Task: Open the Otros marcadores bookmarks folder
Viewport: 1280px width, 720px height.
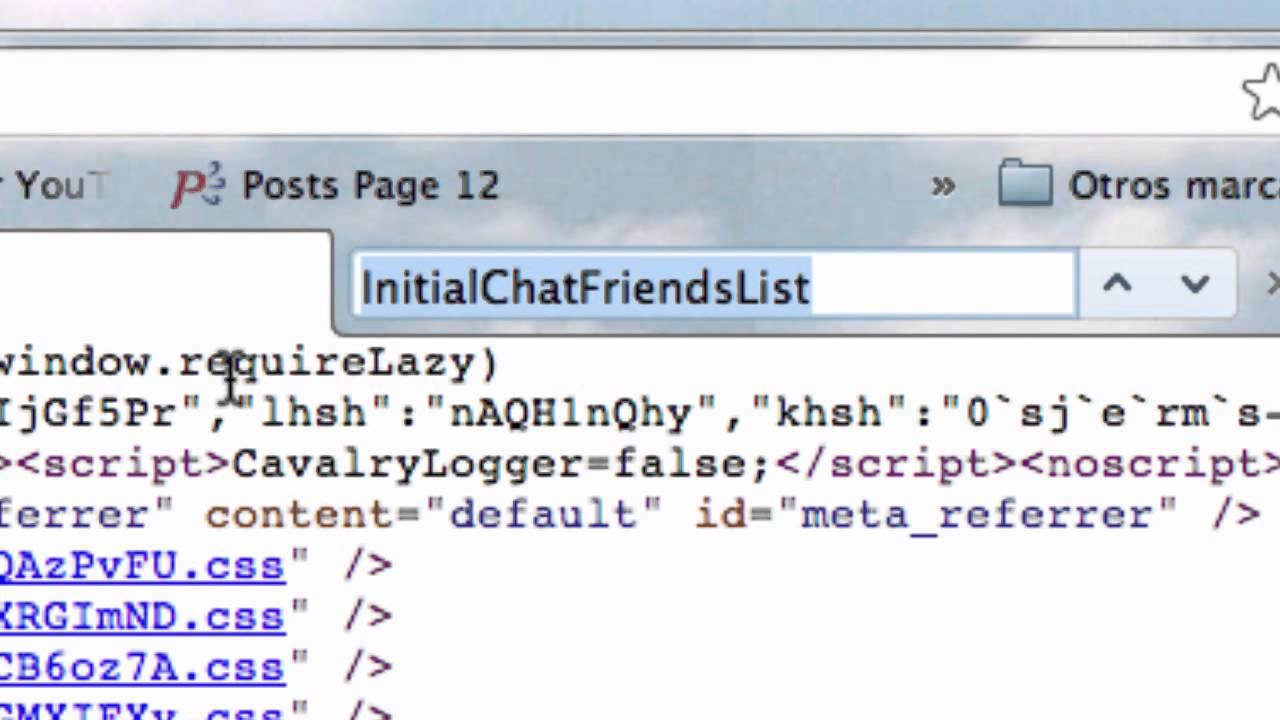Action: point(1139,186)
